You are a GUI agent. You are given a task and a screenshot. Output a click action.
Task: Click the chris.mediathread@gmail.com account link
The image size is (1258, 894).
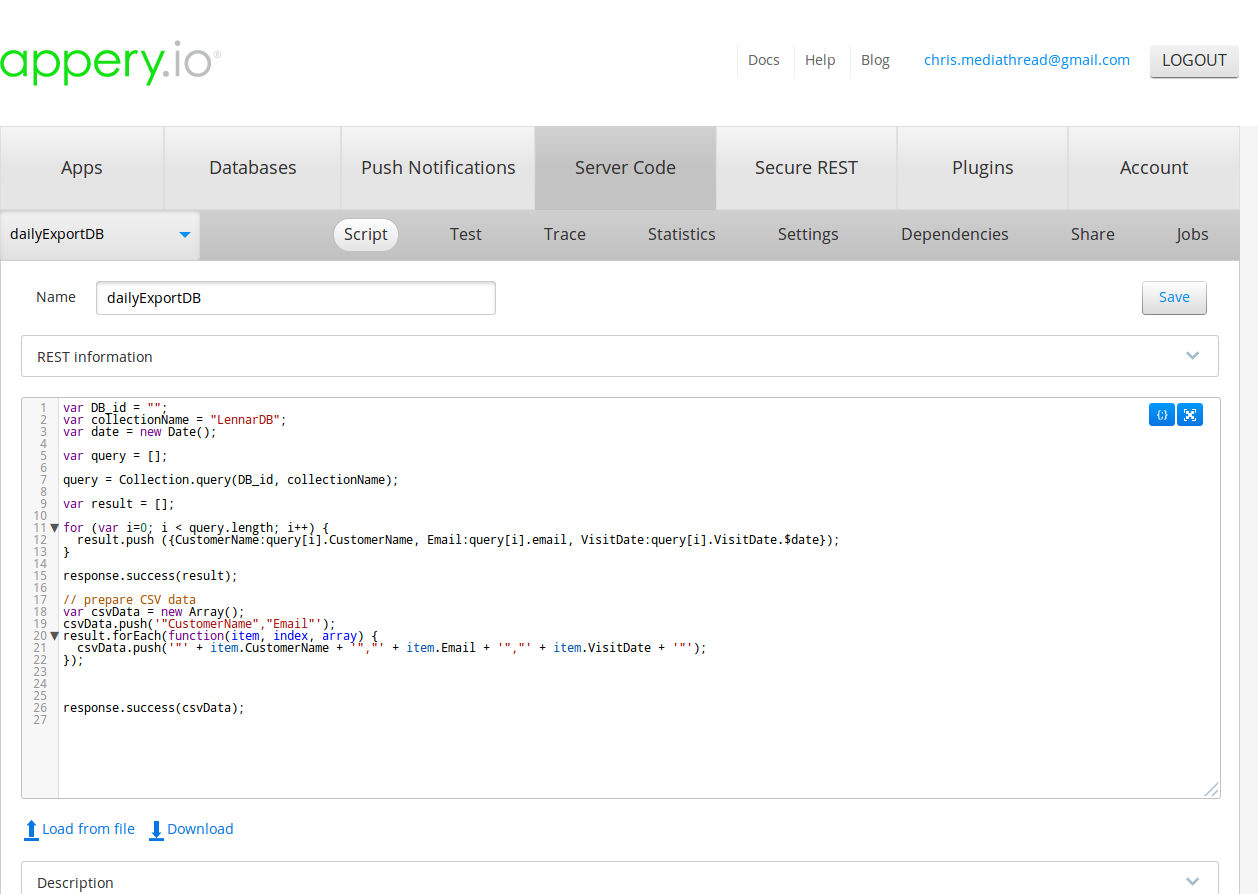pos(1026,60)
